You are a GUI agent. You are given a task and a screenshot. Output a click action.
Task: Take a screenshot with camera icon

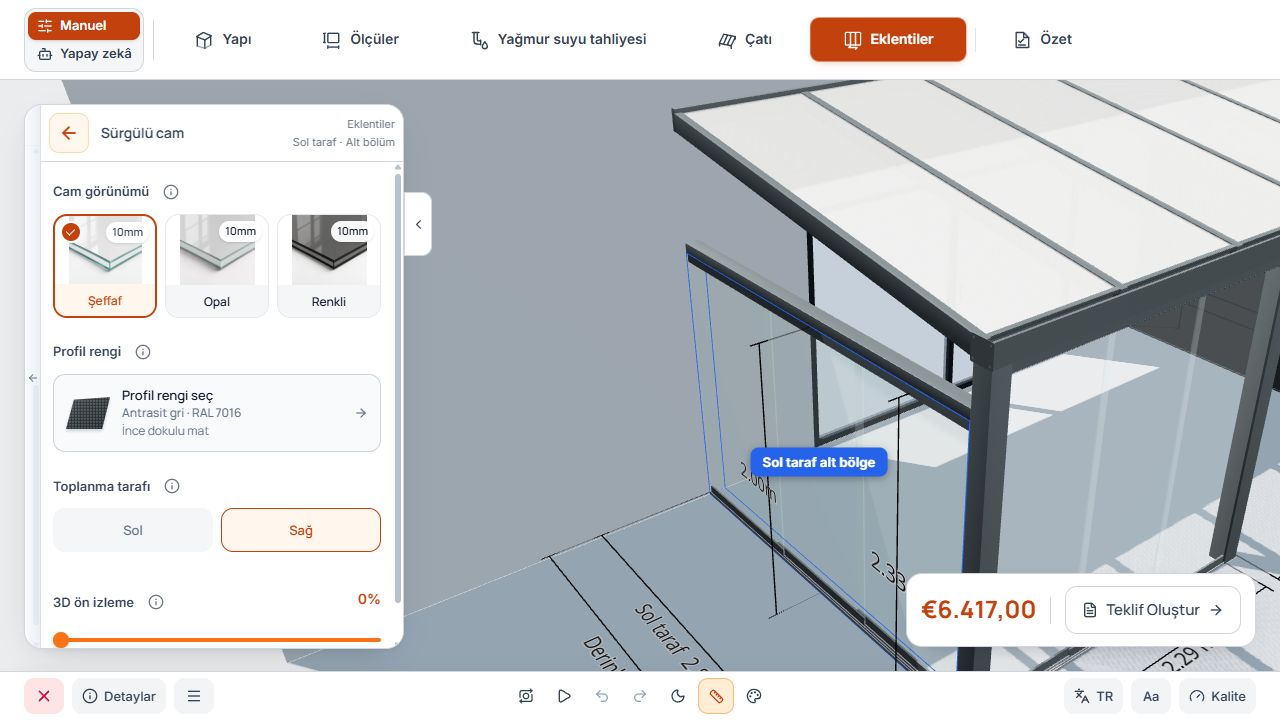(x=526, y=696)
